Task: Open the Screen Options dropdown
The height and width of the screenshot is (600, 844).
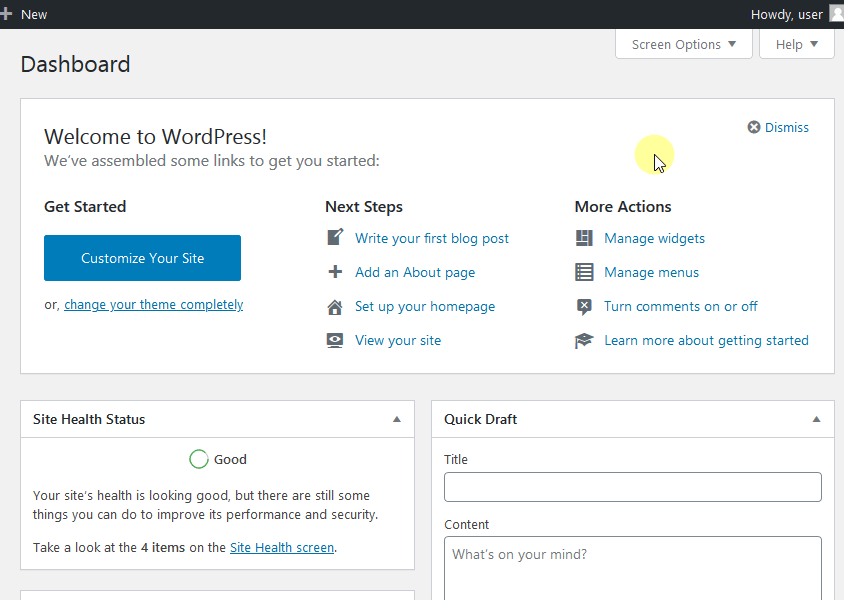Action: [684, 44]
